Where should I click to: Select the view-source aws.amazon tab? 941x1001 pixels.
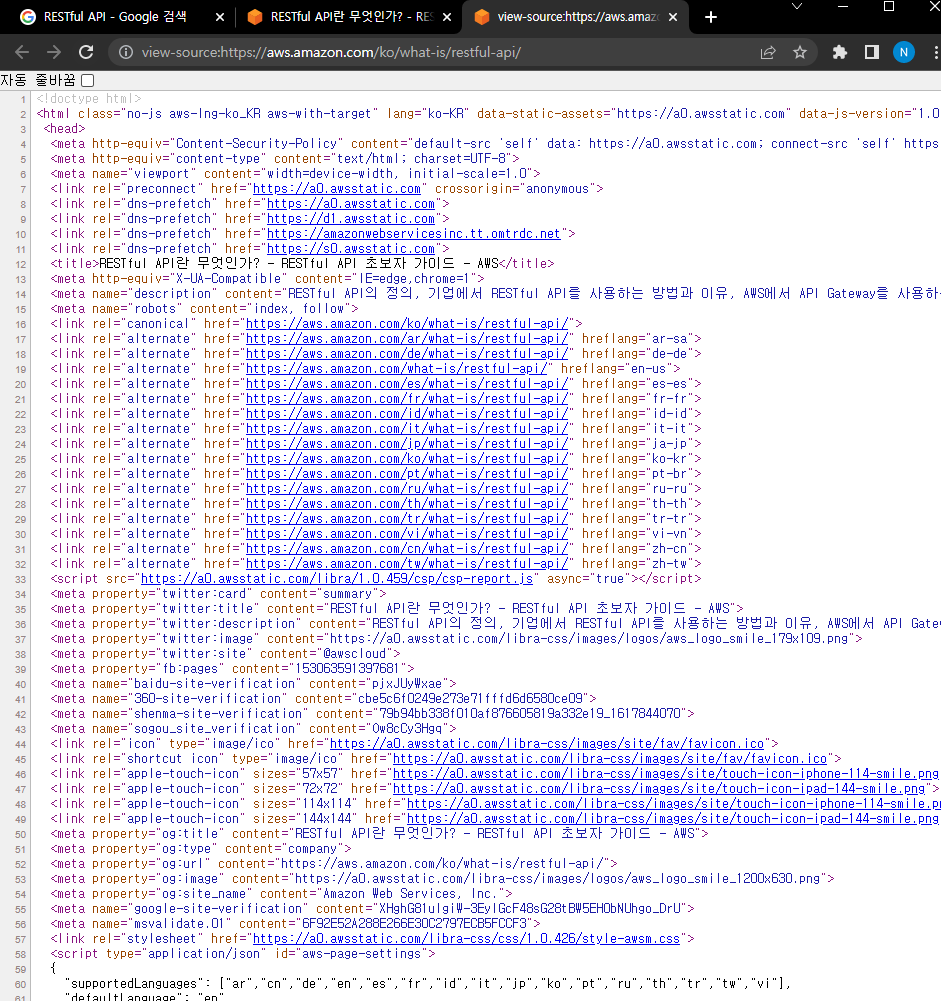tap(575, 17)
